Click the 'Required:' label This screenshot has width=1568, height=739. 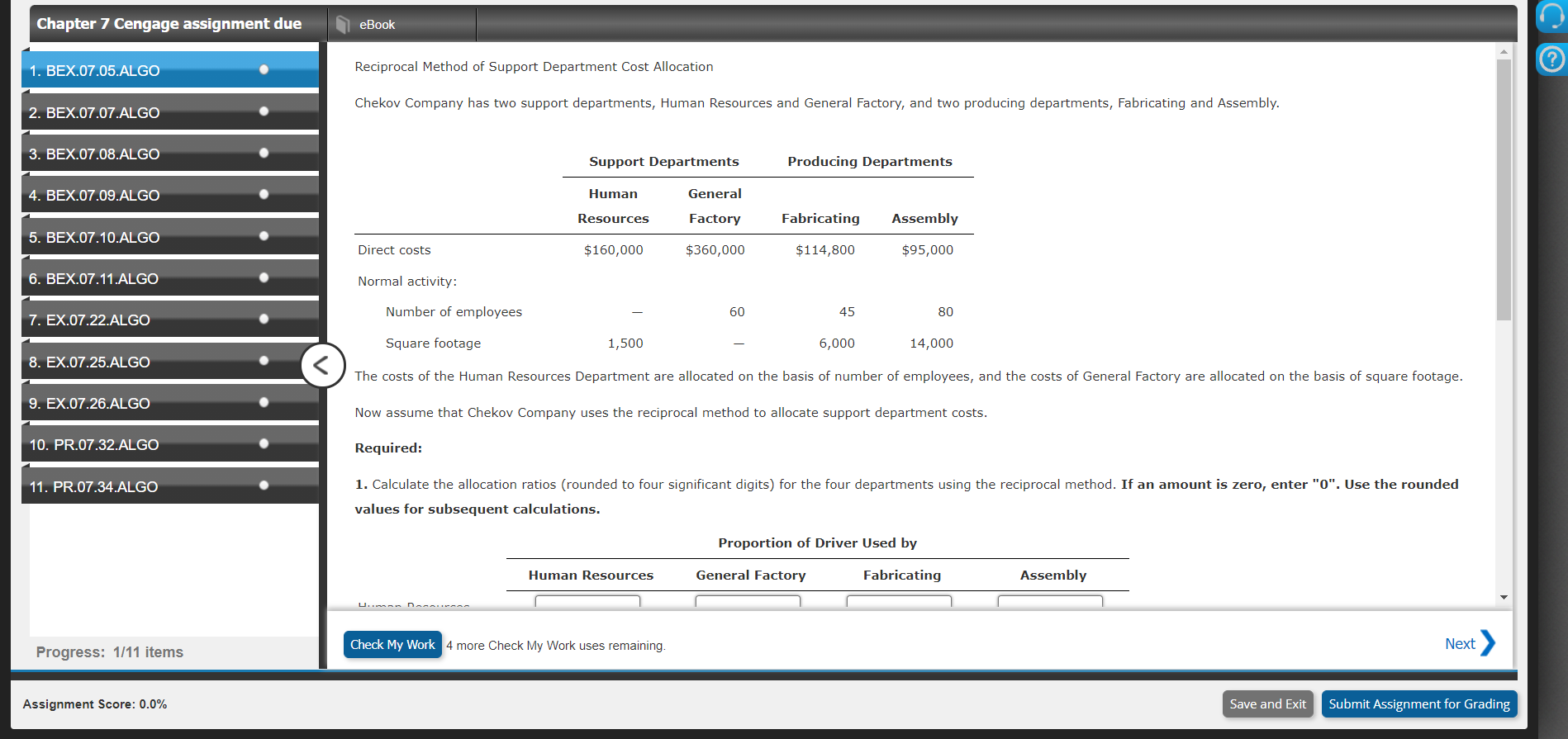(x=388, y=448)
